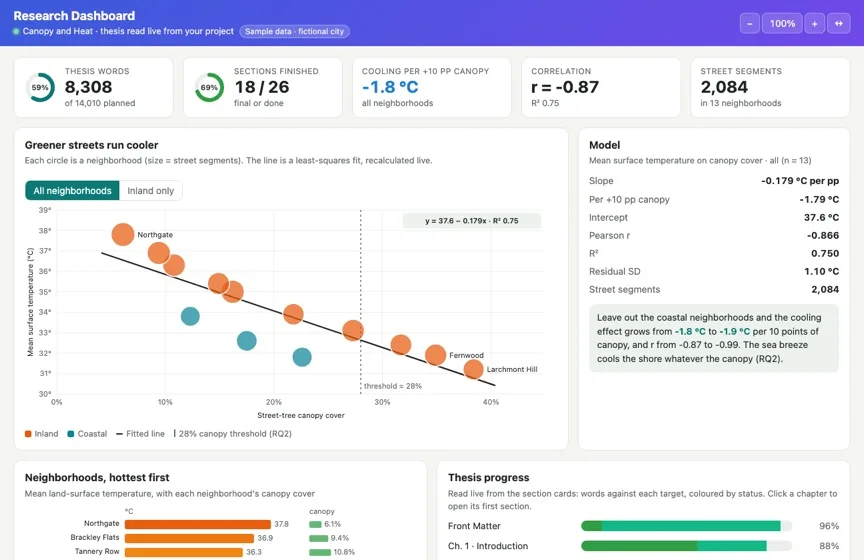Click the Coastal legend teal swatch
Screen dimensions: 864x560
click(71, 434)
